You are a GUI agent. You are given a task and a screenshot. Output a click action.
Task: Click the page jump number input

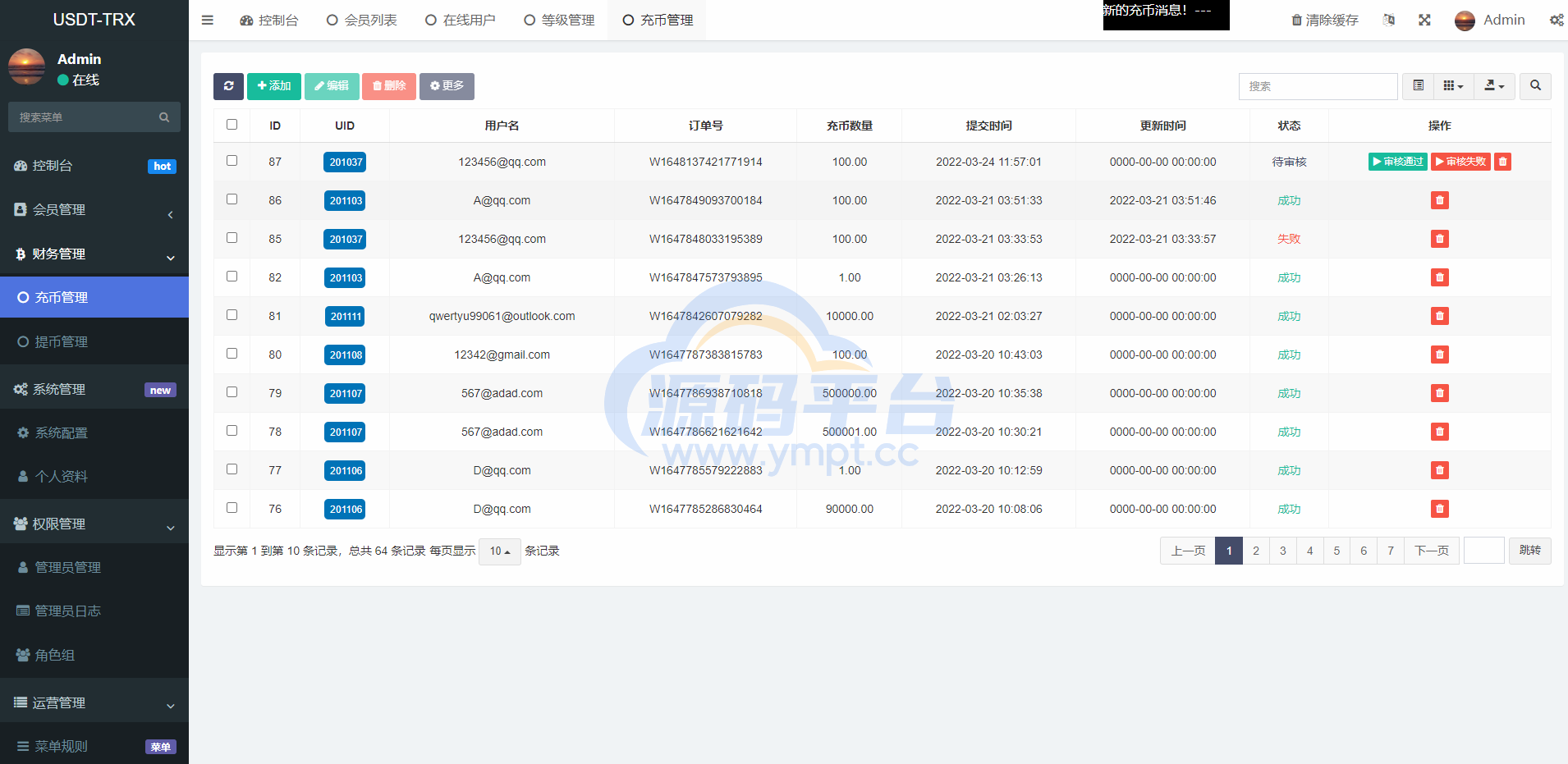tap(1484, 551)
